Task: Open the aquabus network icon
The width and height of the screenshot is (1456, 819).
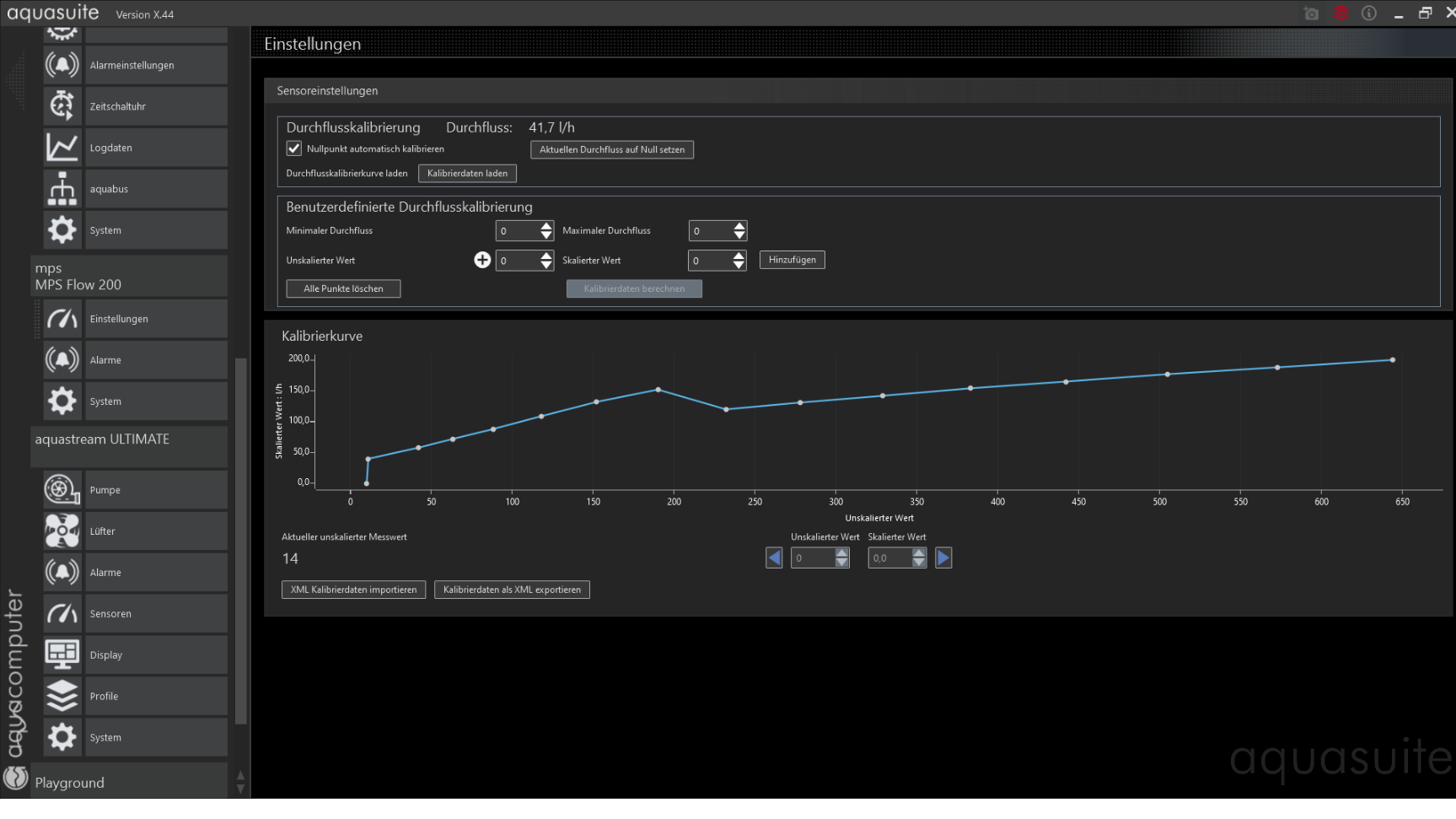Action: 62,189
